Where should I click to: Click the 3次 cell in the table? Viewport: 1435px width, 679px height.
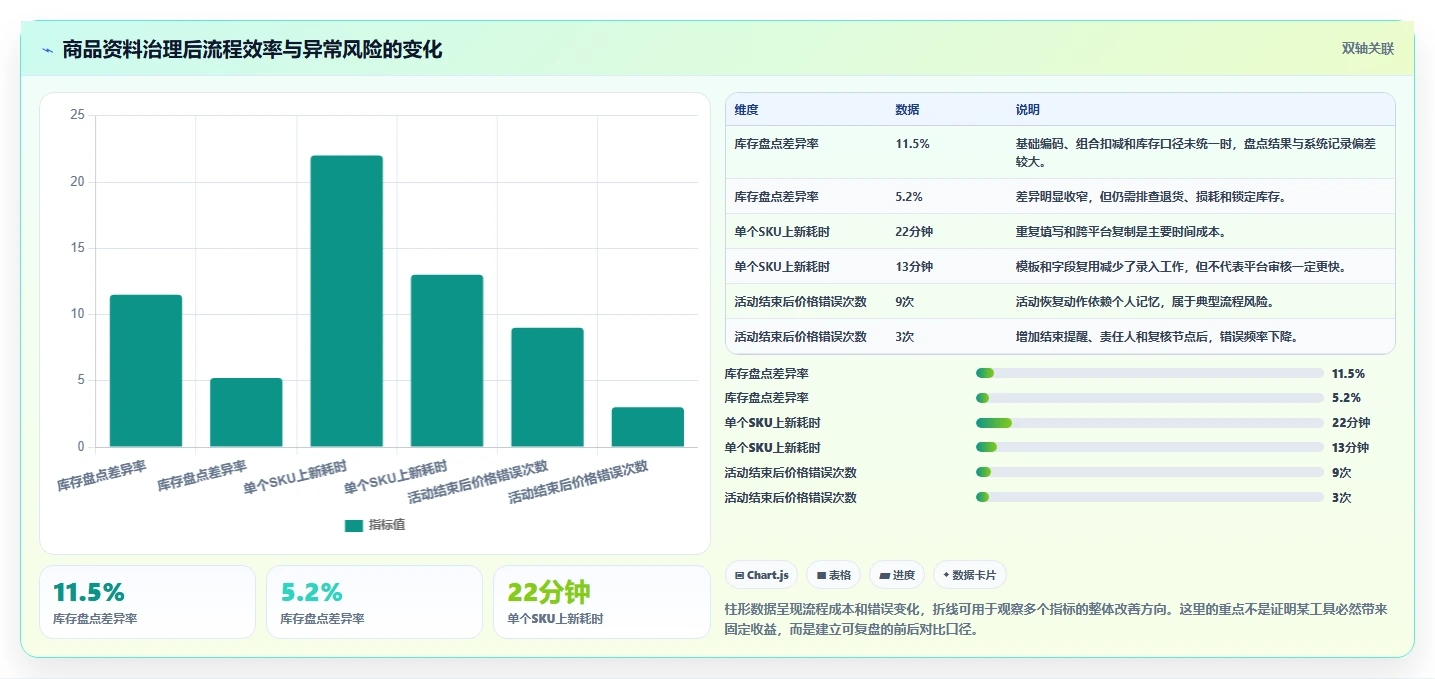[x=905, y=337]
